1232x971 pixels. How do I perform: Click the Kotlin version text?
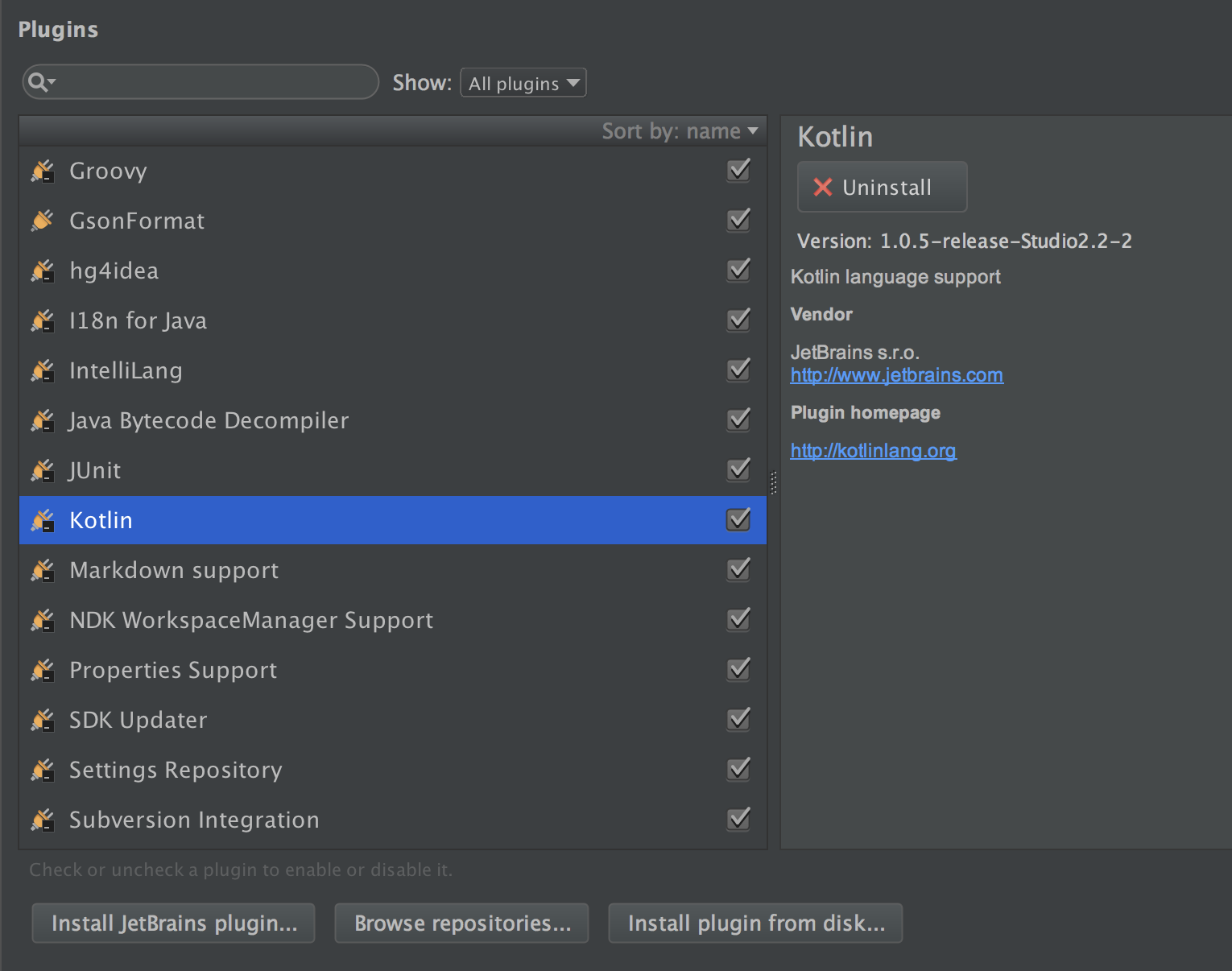click(x=965, y=241)
